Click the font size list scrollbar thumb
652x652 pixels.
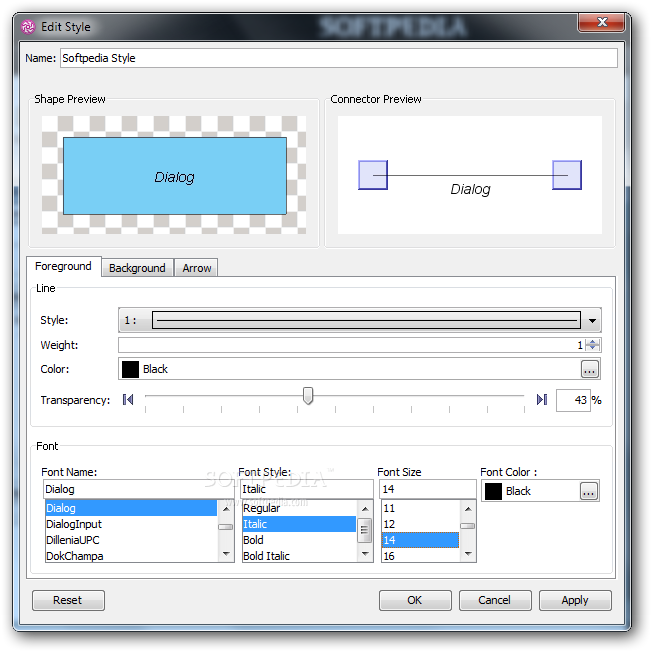[468, 526]
